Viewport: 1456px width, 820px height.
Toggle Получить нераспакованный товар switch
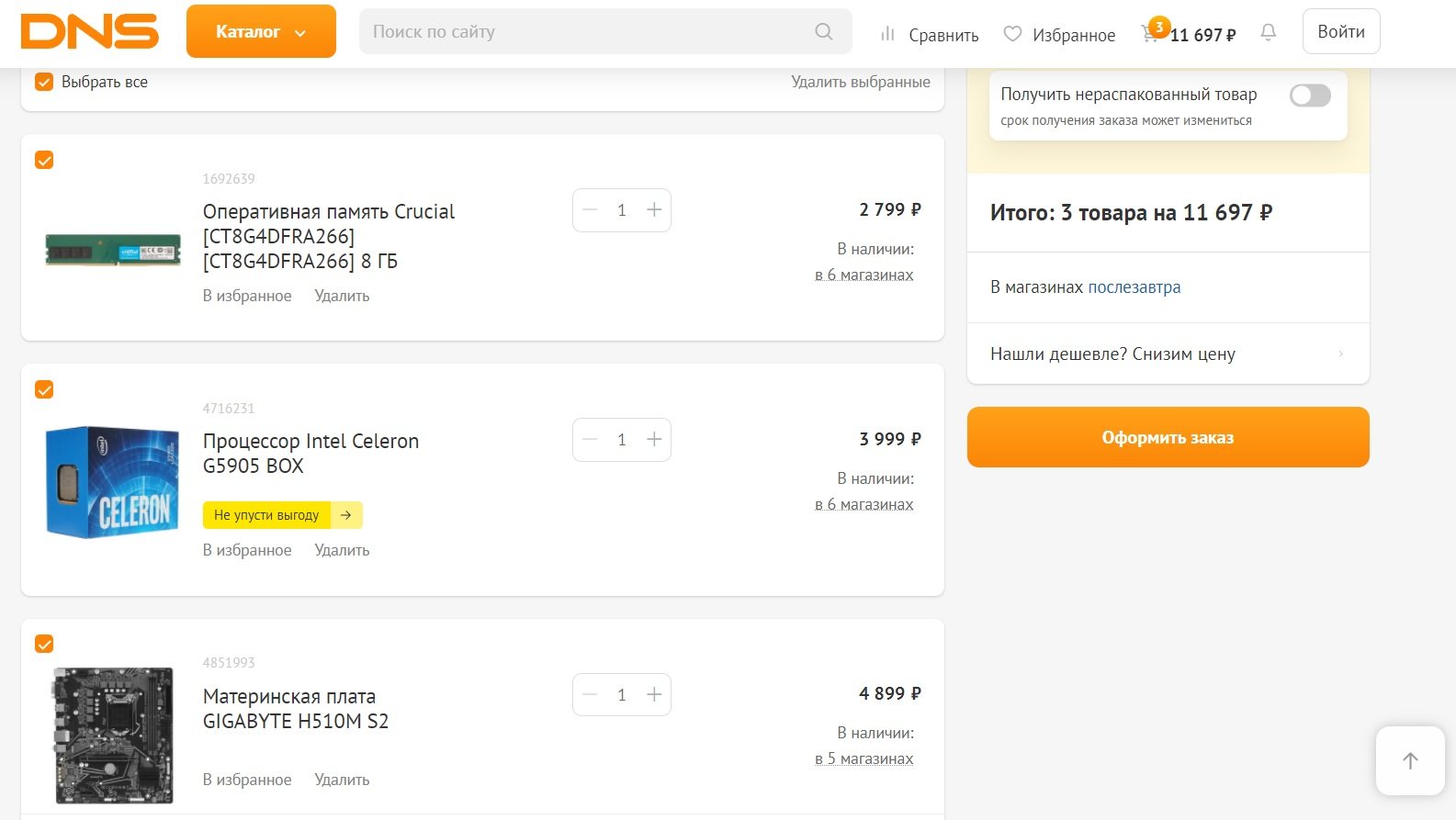click(x=1310, y=95)
